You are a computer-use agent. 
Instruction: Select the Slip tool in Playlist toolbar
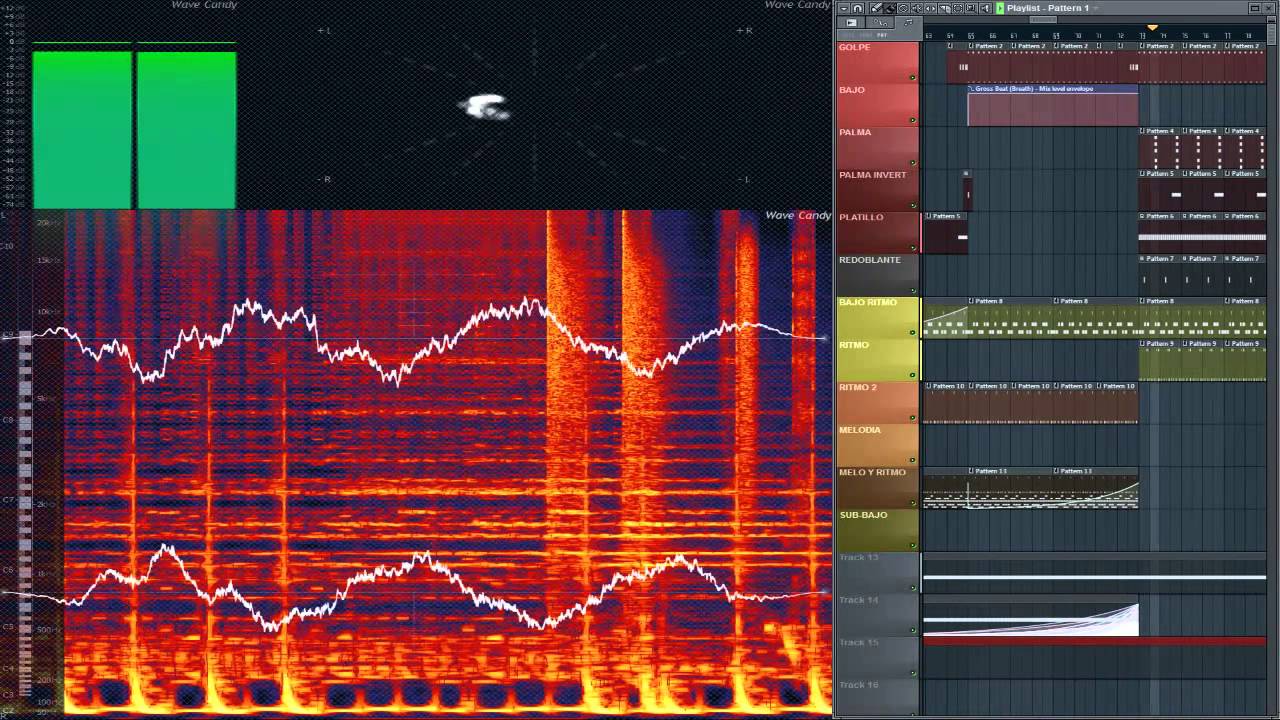[931, 8]
